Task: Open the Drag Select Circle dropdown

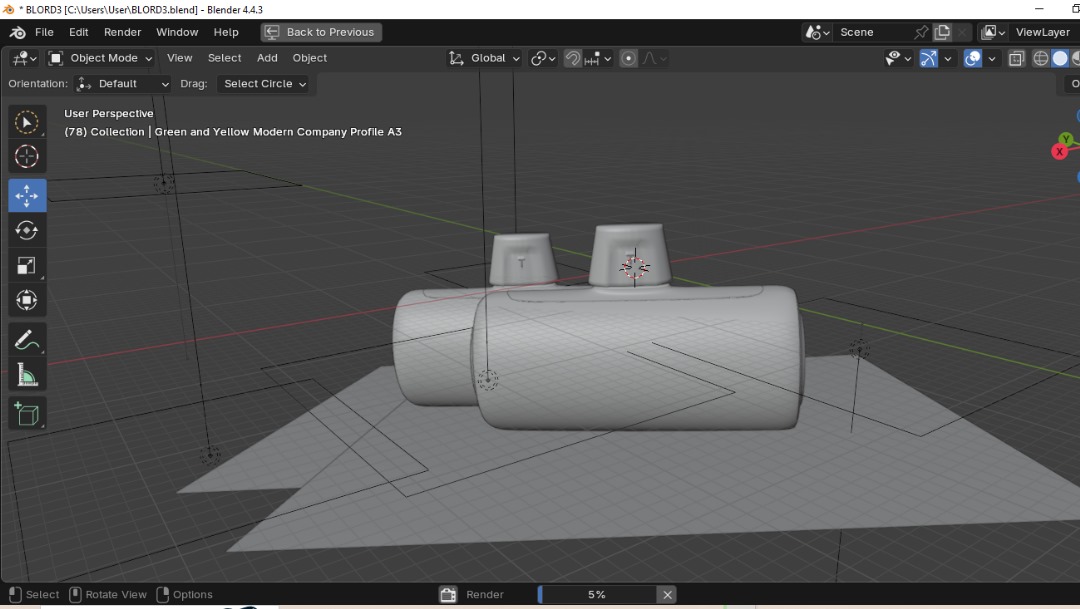Action: (x=263, y=84)
